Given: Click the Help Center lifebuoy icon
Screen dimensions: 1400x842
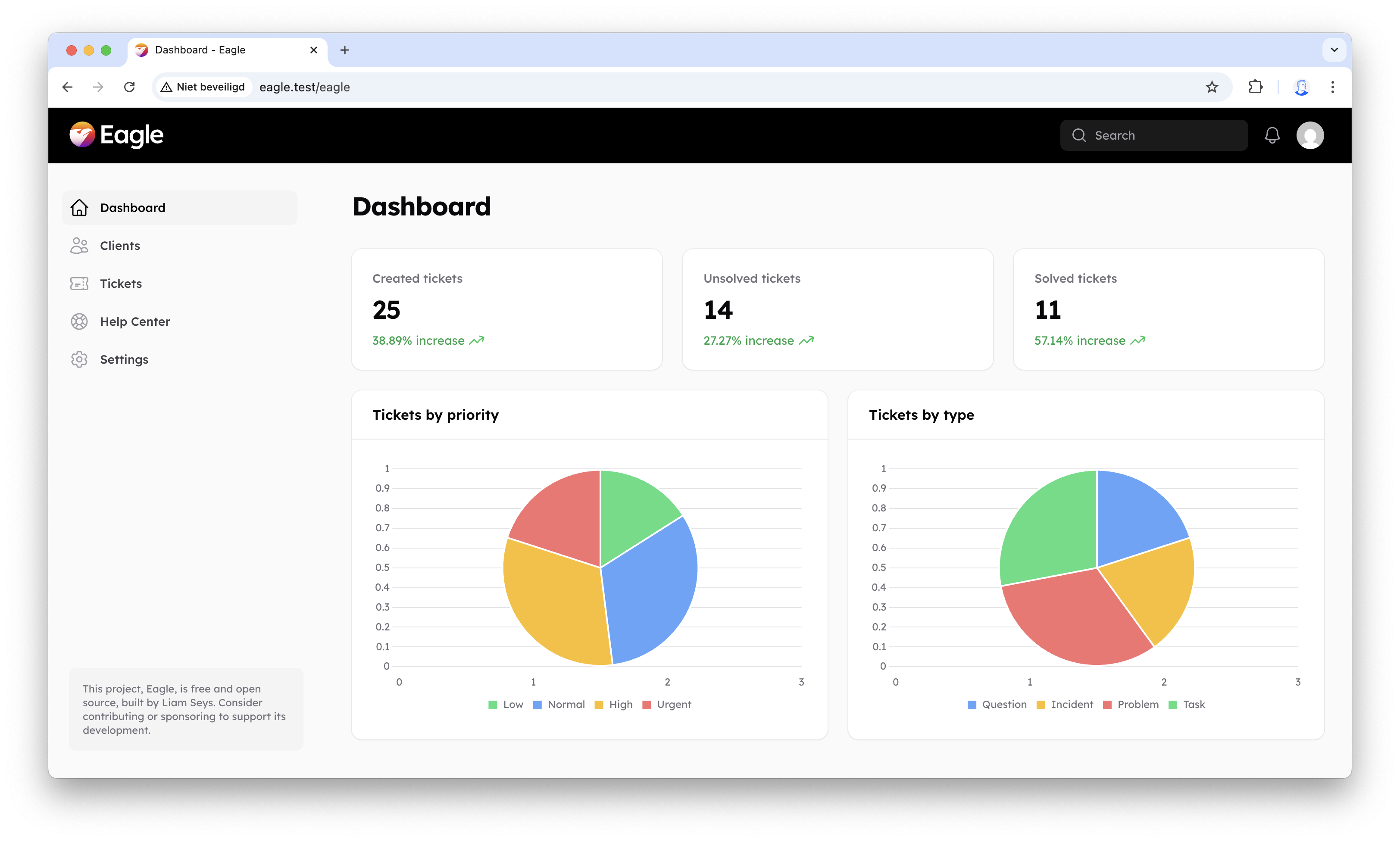Looking at the screenshot, I should click(x=79, y=322).
